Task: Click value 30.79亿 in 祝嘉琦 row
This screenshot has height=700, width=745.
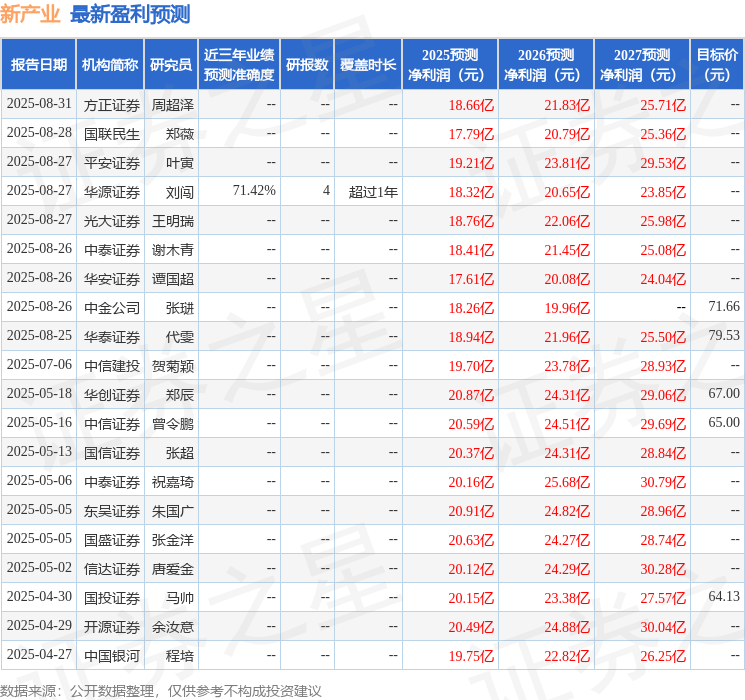Action: pyautogui.click(x=663, y=482)
